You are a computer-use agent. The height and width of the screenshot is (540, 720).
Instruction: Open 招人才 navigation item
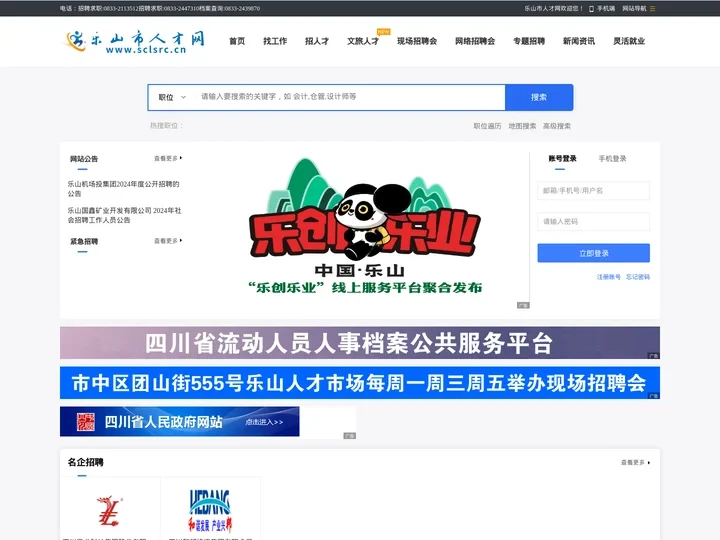coord(317,41)
